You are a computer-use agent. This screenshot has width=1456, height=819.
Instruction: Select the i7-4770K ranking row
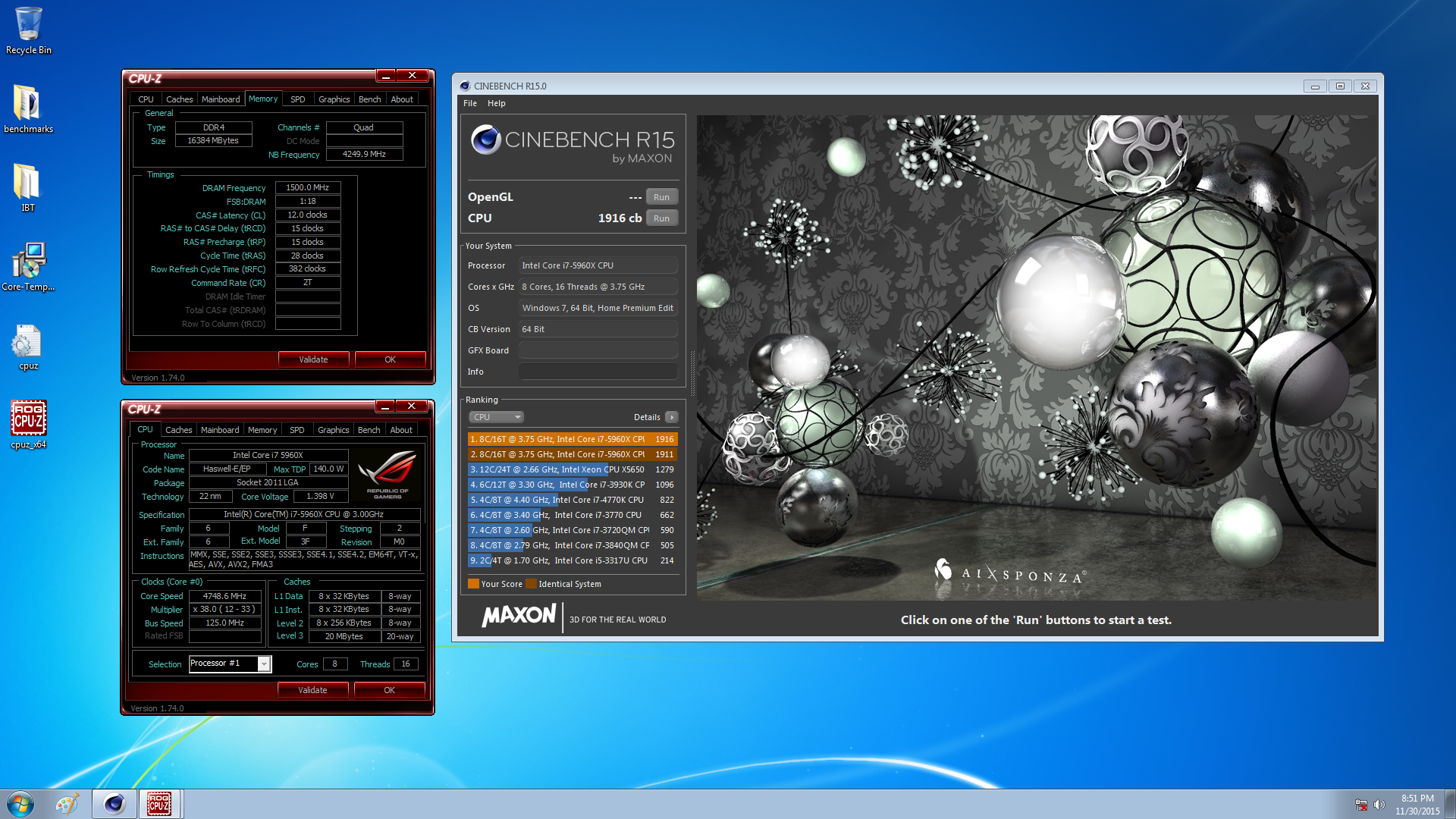(573, 500)
